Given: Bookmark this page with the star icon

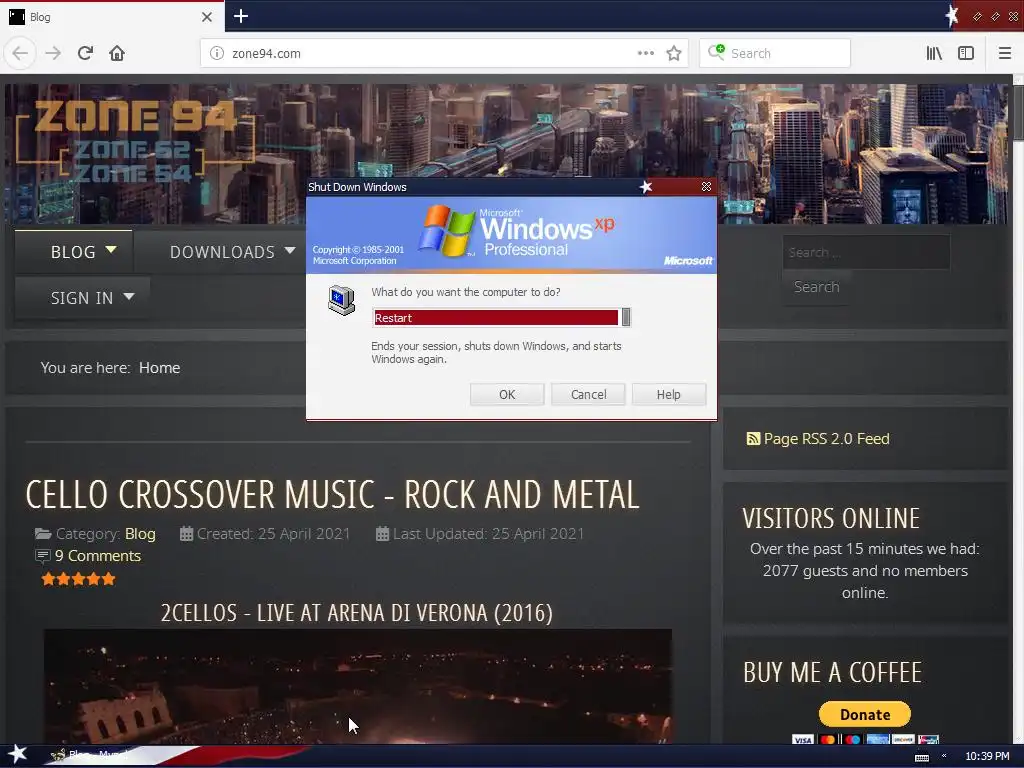Looking at the screenshot, I should tap(674, 53).
